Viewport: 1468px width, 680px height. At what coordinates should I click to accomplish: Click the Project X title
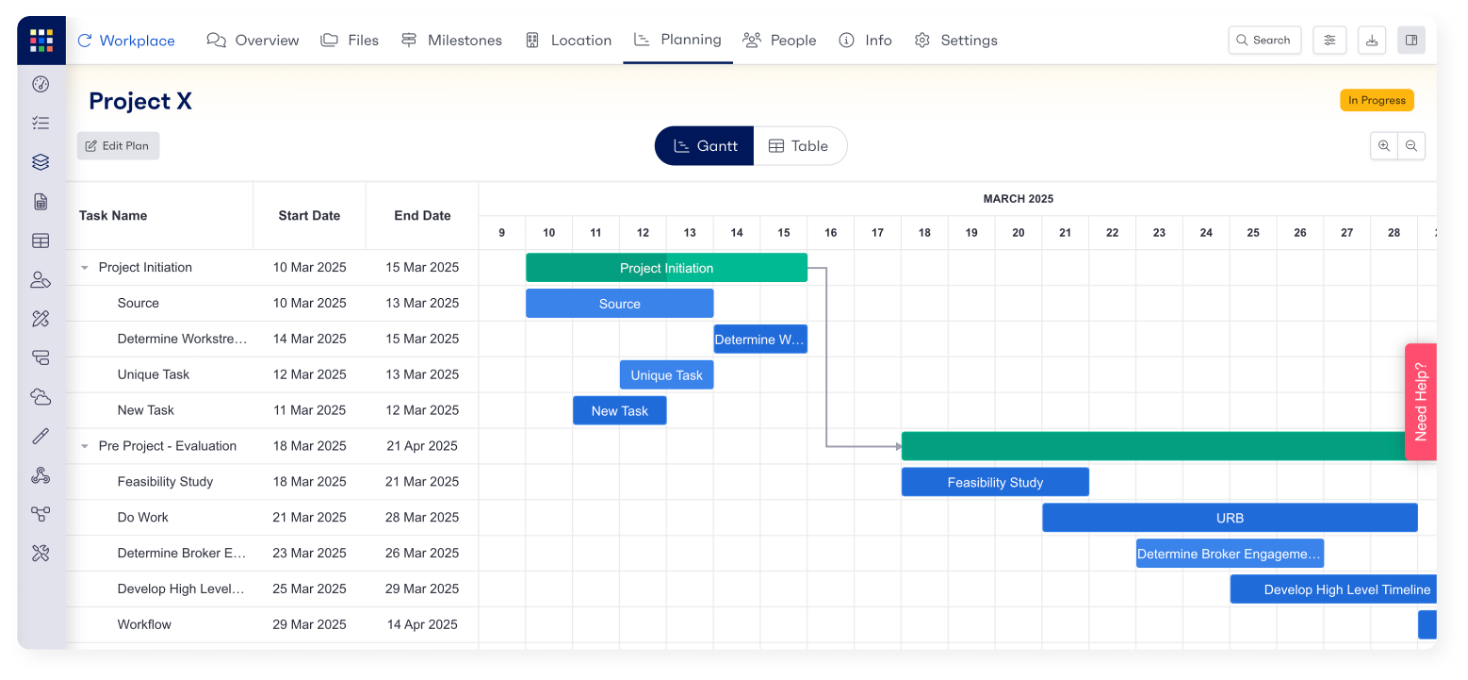pyautogui.click(x=140, y=101)
